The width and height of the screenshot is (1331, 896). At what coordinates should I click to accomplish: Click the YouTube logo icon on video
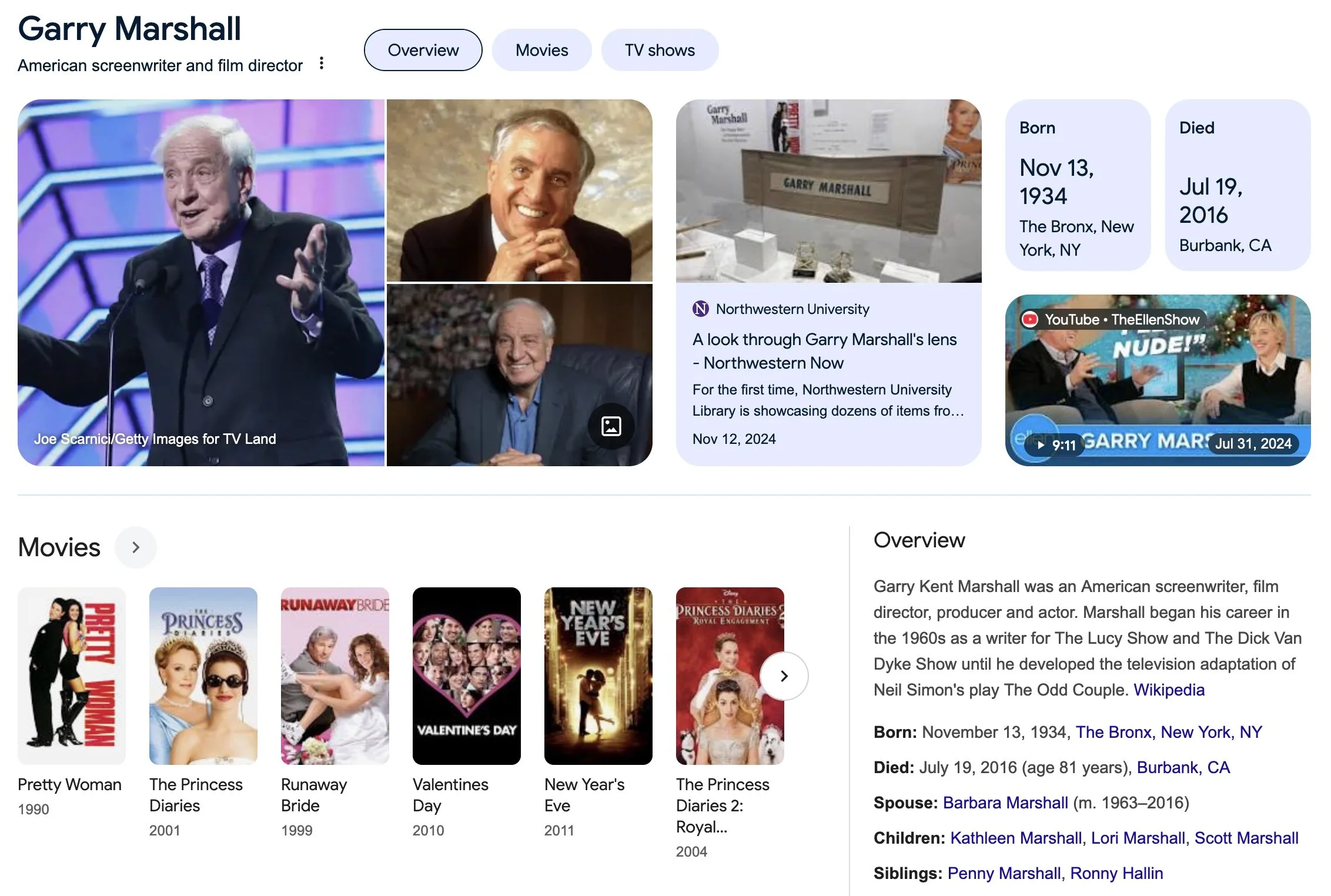(x=1029, y=319)
